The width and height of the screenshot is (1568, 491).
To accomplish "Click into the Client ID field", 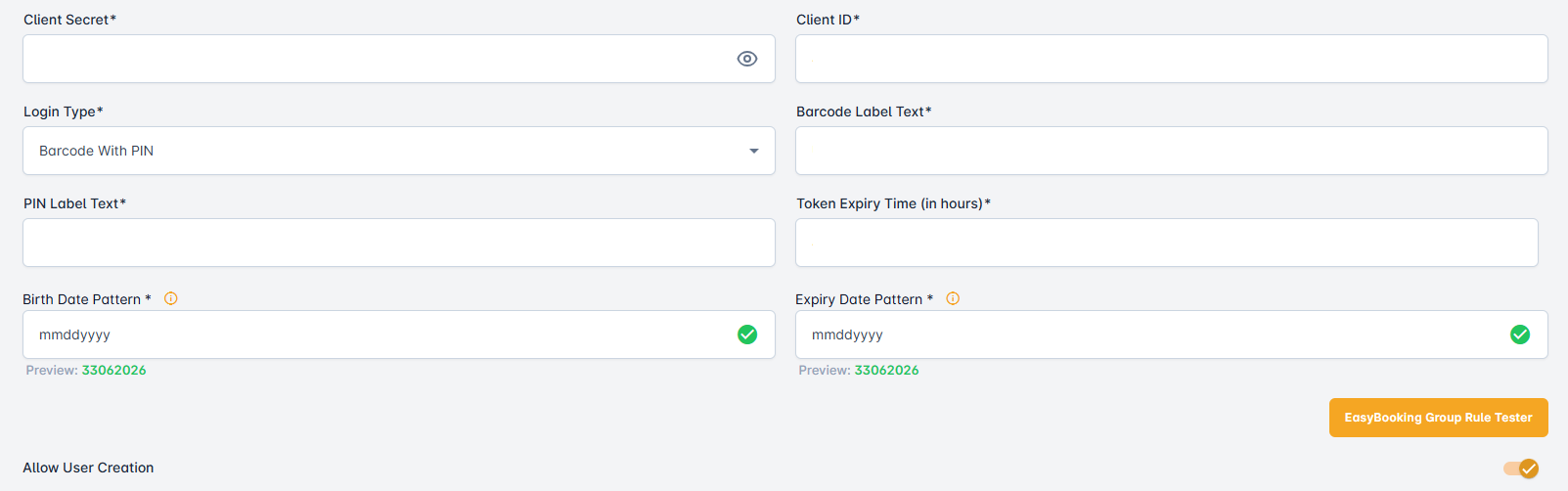I will [1171, 59].
